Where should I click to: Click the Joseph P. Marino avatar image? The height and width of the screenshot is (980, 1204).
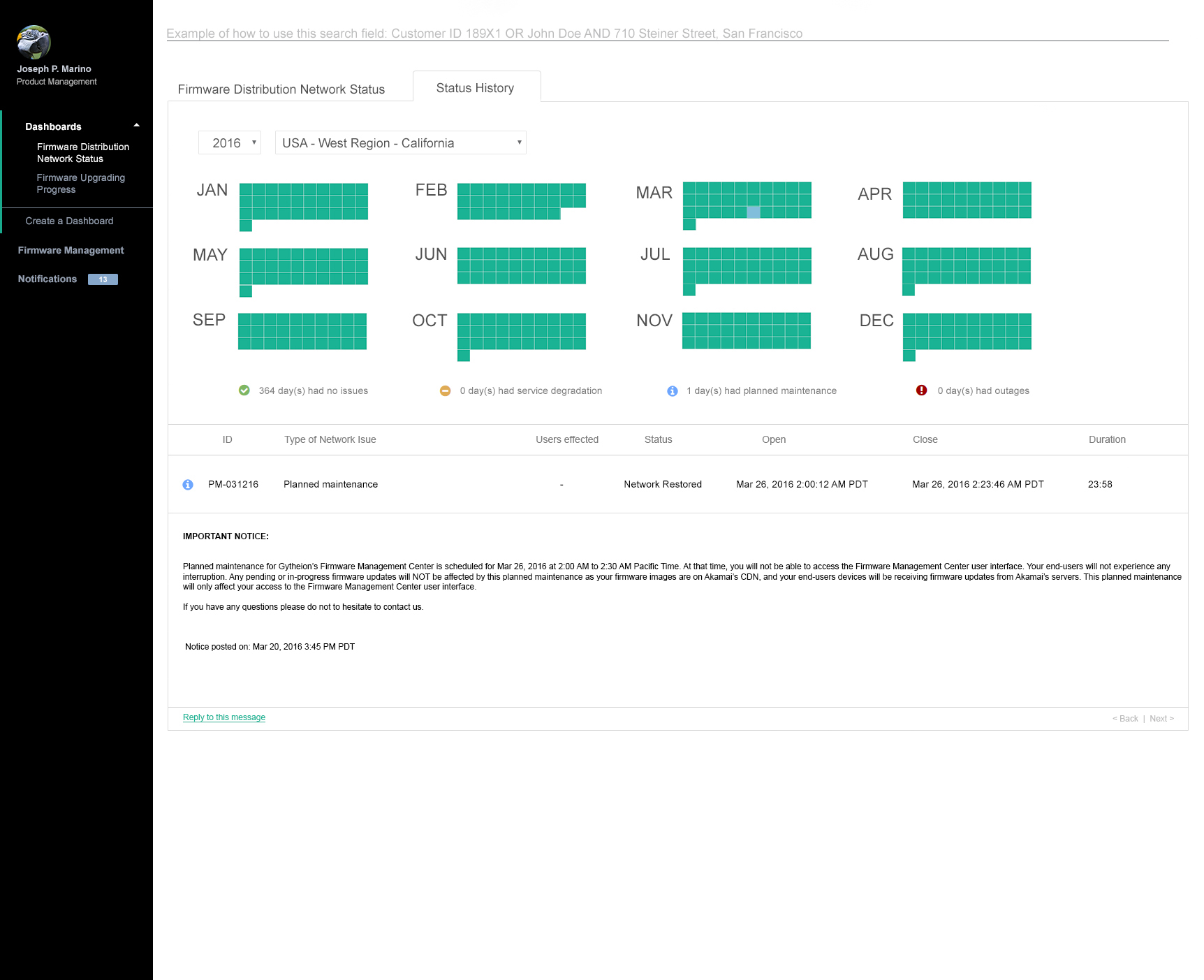[x=33, y=43]
